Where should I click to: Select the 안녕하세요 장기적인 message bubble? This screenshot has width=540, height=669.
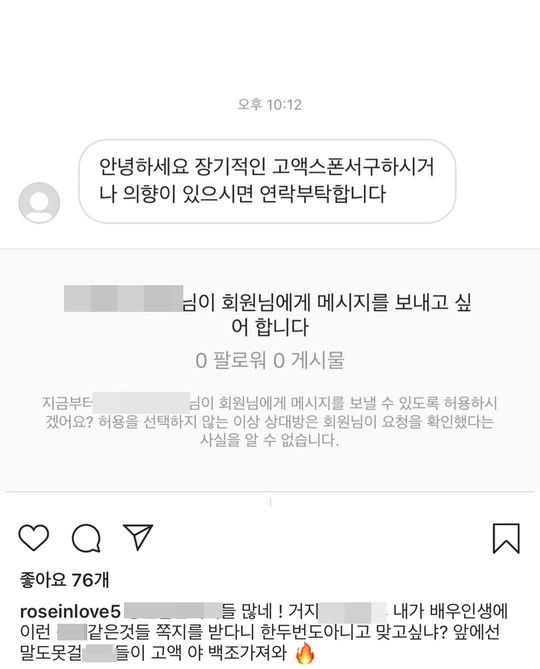pyautogui.click(x=267, y=181)
